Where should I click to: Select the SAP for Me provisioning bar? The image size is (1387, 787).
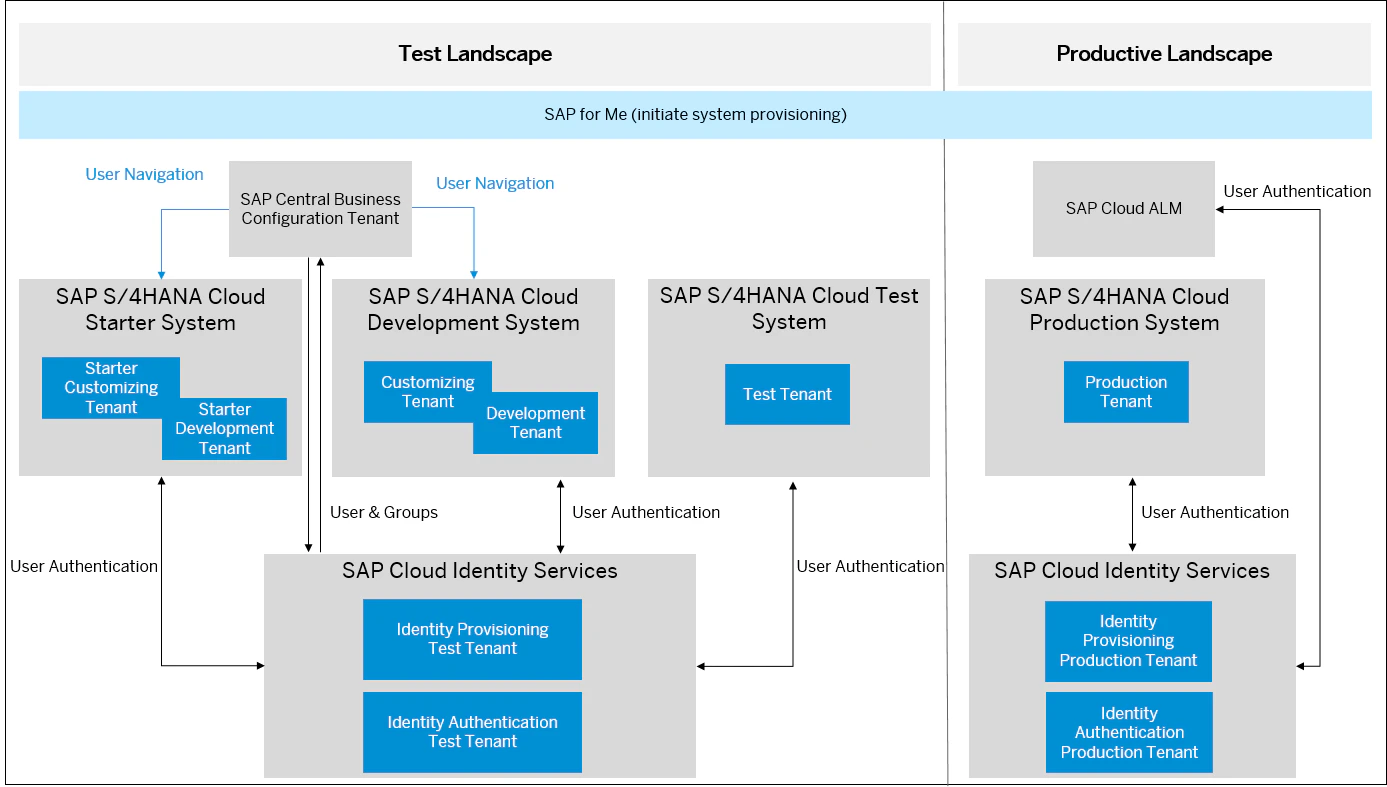click(695, 114)
